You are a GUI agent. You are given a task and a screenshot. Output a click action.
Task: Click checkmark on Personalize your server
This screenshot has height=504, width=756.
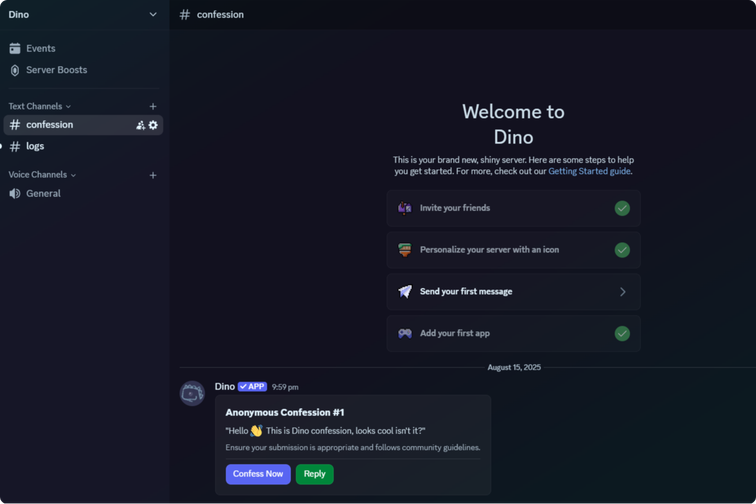[x=622, y=250]
